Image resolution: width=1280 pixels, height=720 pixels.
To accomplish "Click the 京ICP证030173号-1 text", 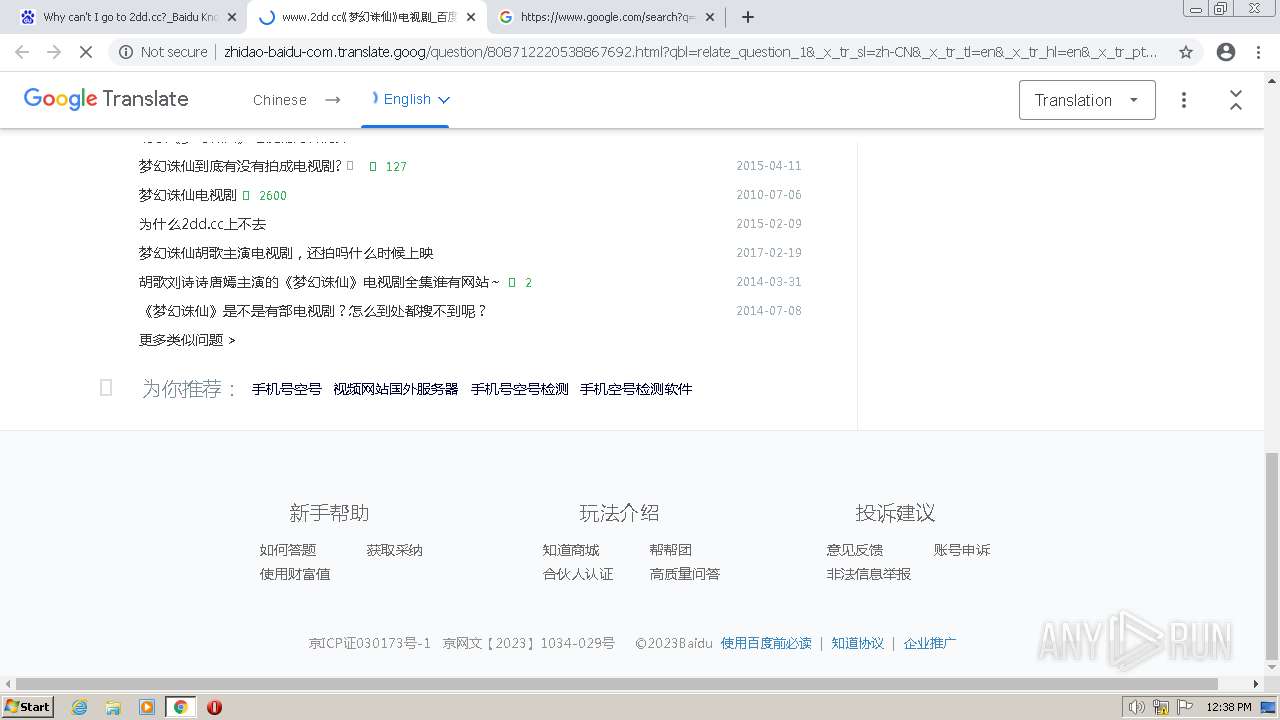I will coord(370,643).
